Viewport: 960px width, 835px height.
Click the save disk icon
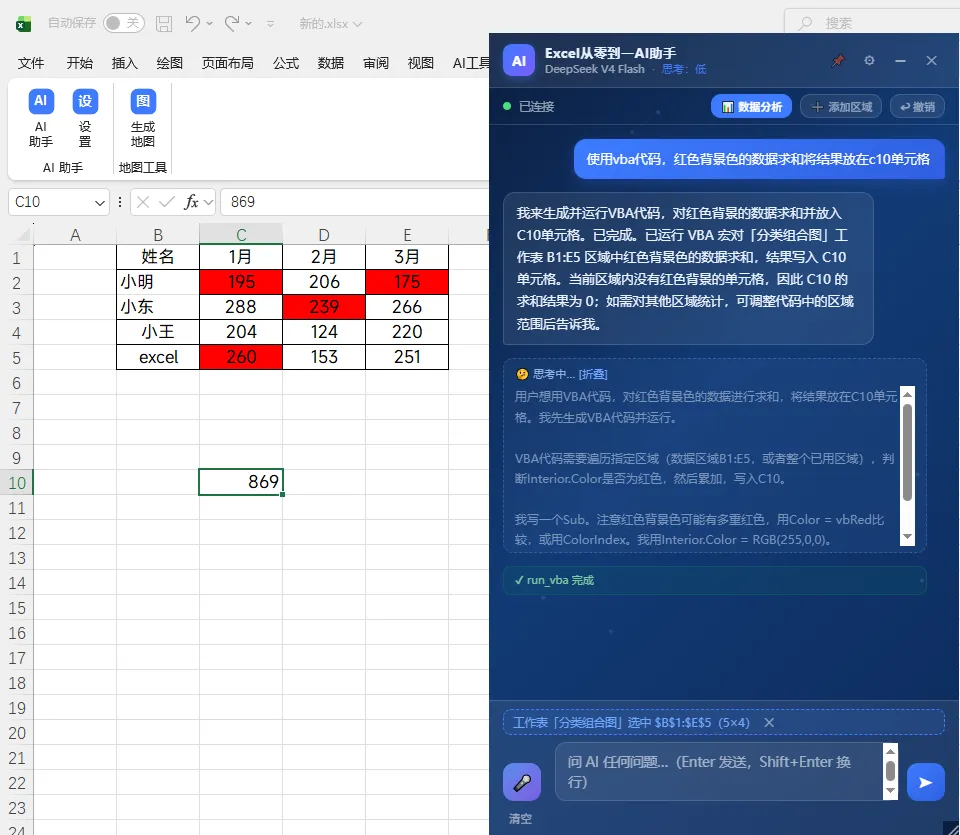point(164,24)
